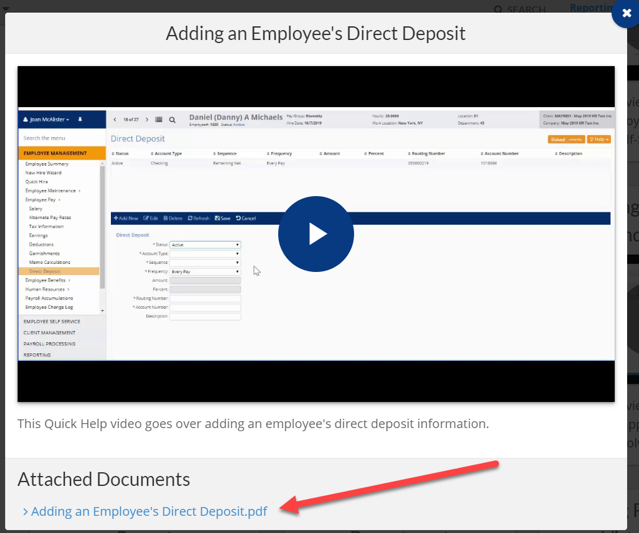Go to next employee with right arrow
Image resolution: width=639 pixels, height=533 pixels.
coord(147,119)
